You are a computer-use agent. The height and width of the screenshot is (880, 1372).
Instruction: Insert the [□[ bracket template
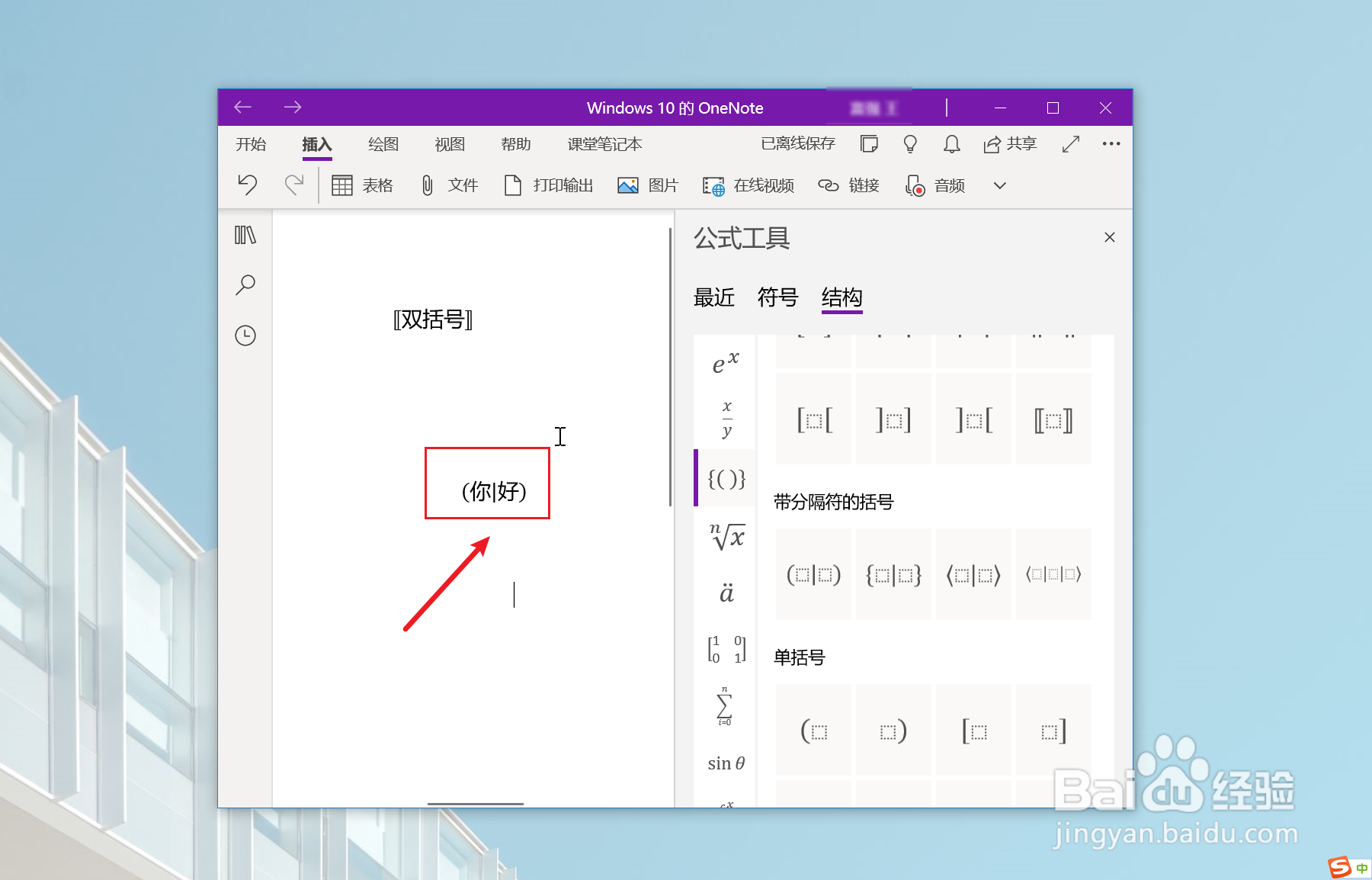(814, 419)
